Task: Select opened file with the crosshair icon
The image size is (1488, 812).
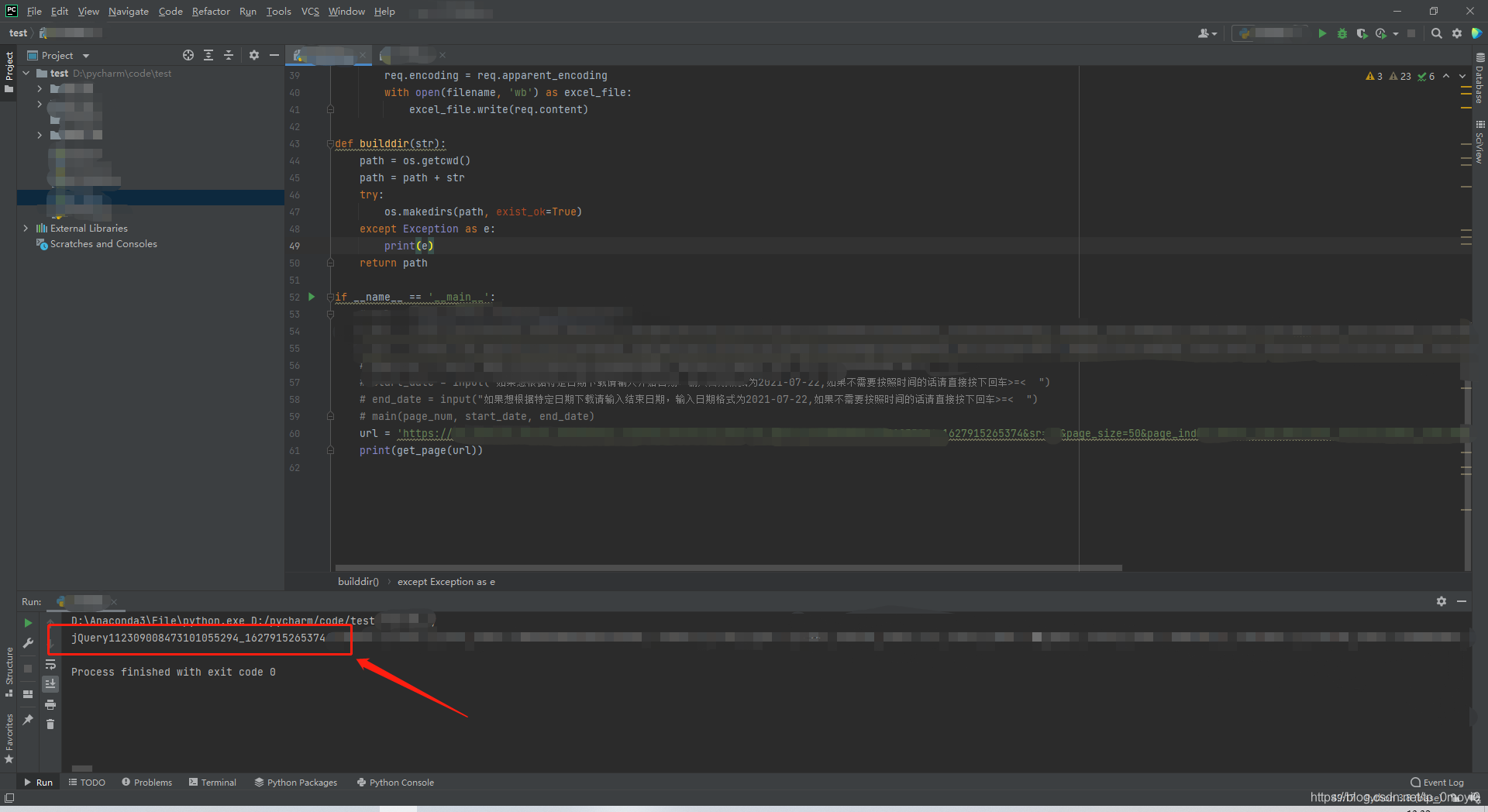Action: tap(188, 55)
